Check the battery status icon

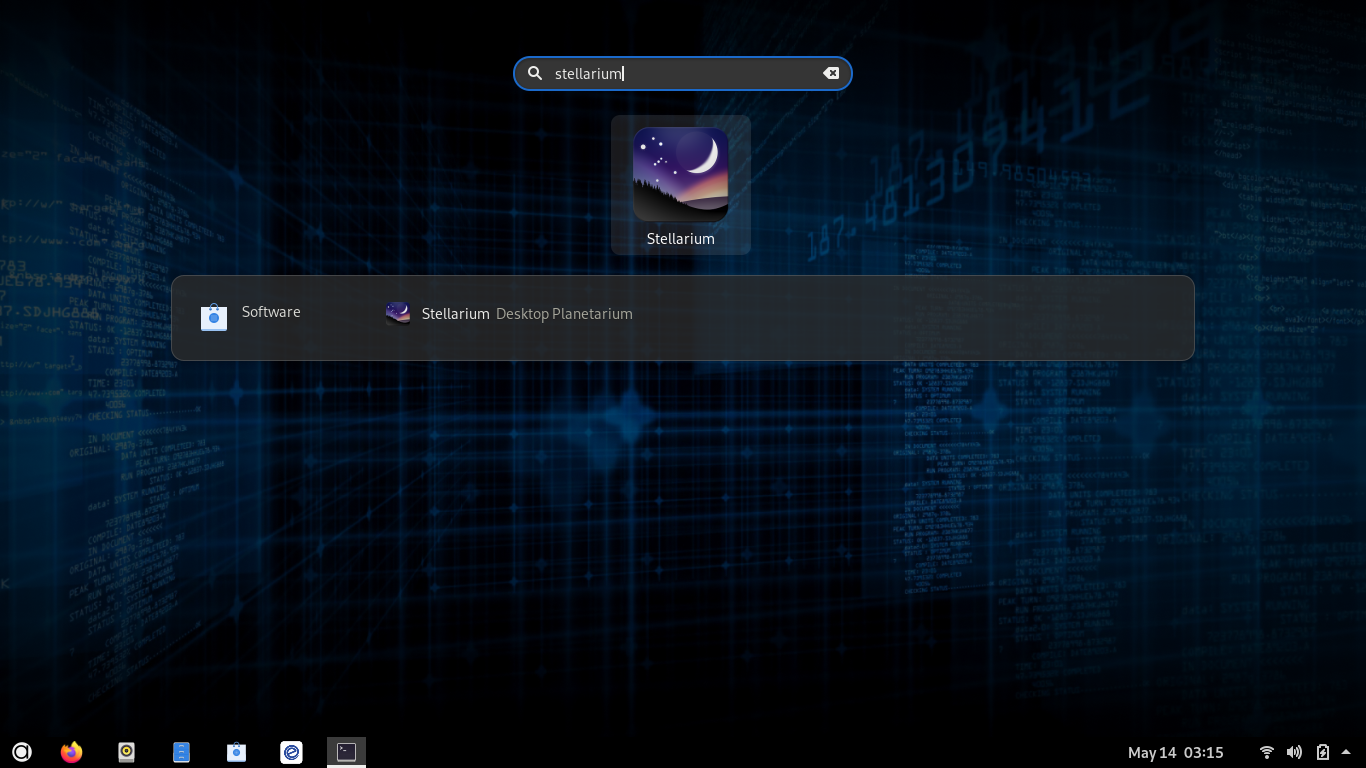(1322, 752)
